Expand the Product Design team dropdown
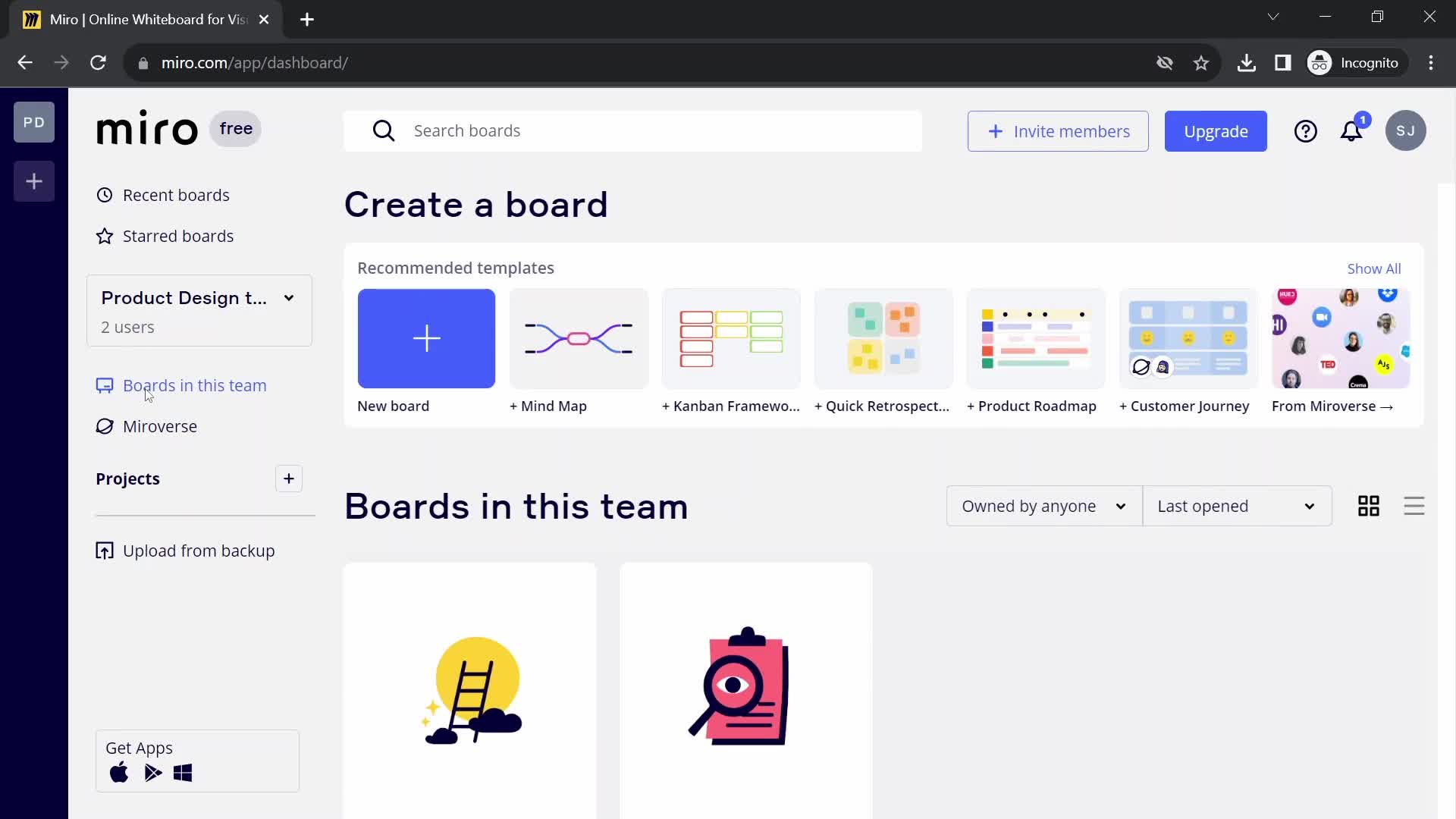 [289, 297]
